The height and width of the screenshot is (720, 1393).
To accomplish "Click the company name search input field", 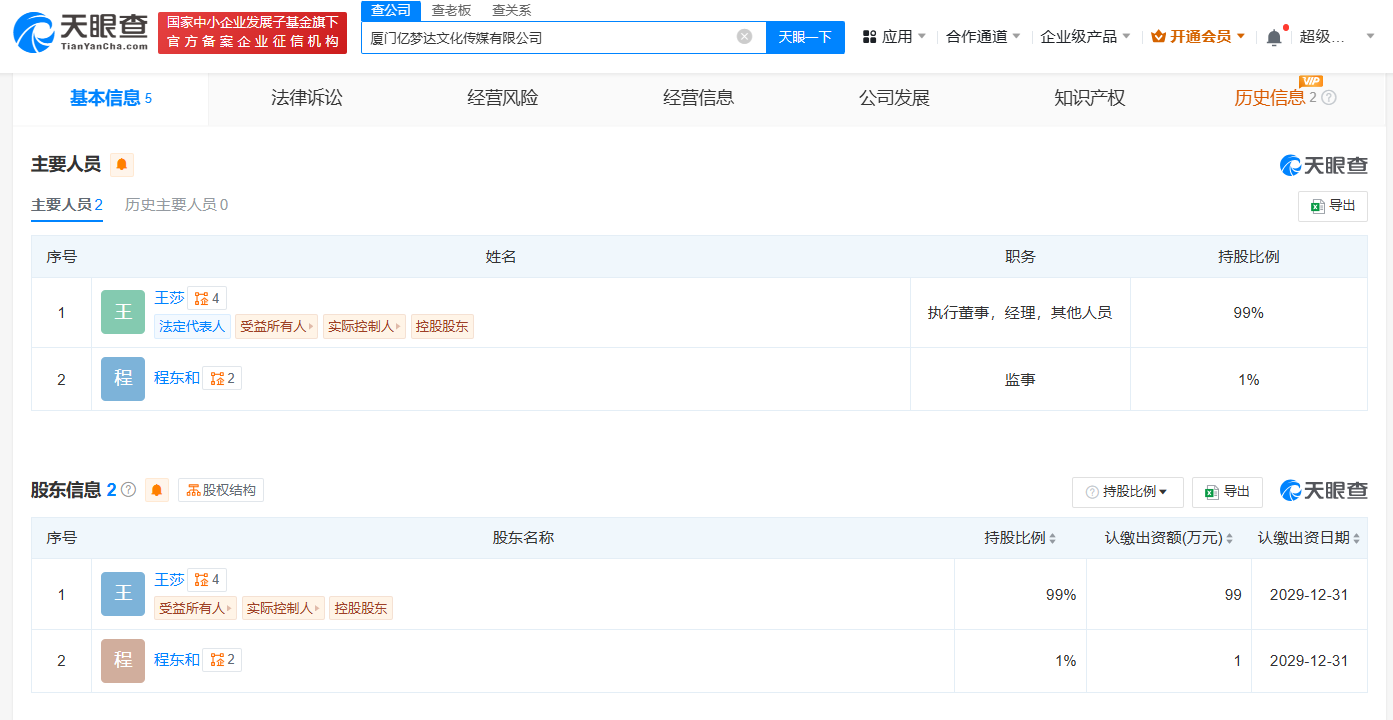I will coord(550,37).
